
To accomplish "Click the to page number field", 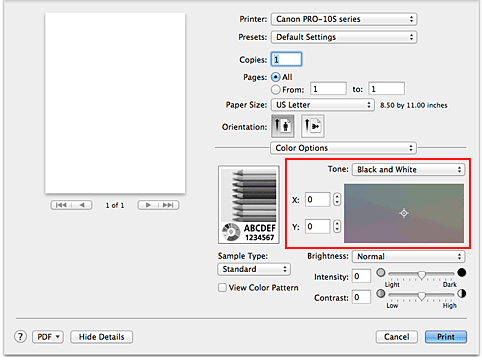I will (x=387, y=89).
